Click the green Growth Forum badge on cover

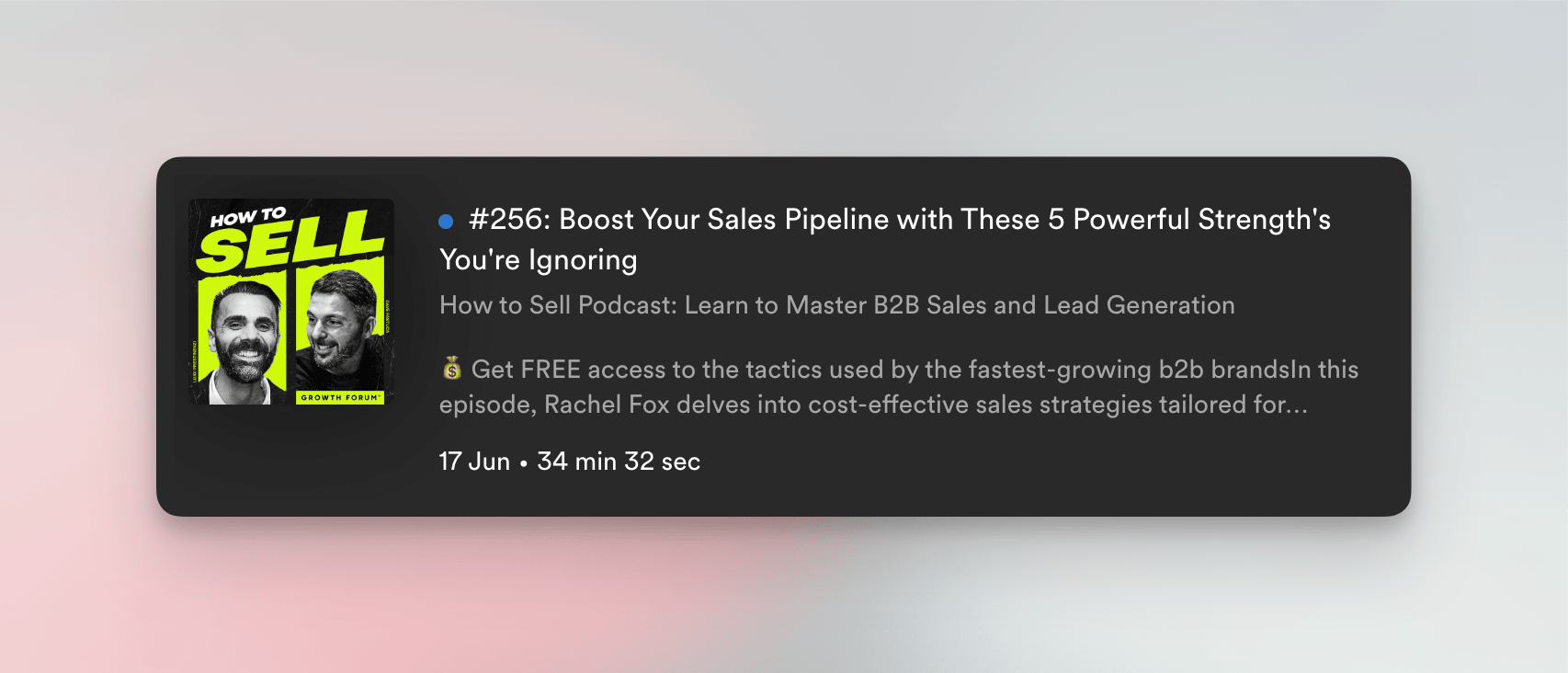tap(340, 397)
